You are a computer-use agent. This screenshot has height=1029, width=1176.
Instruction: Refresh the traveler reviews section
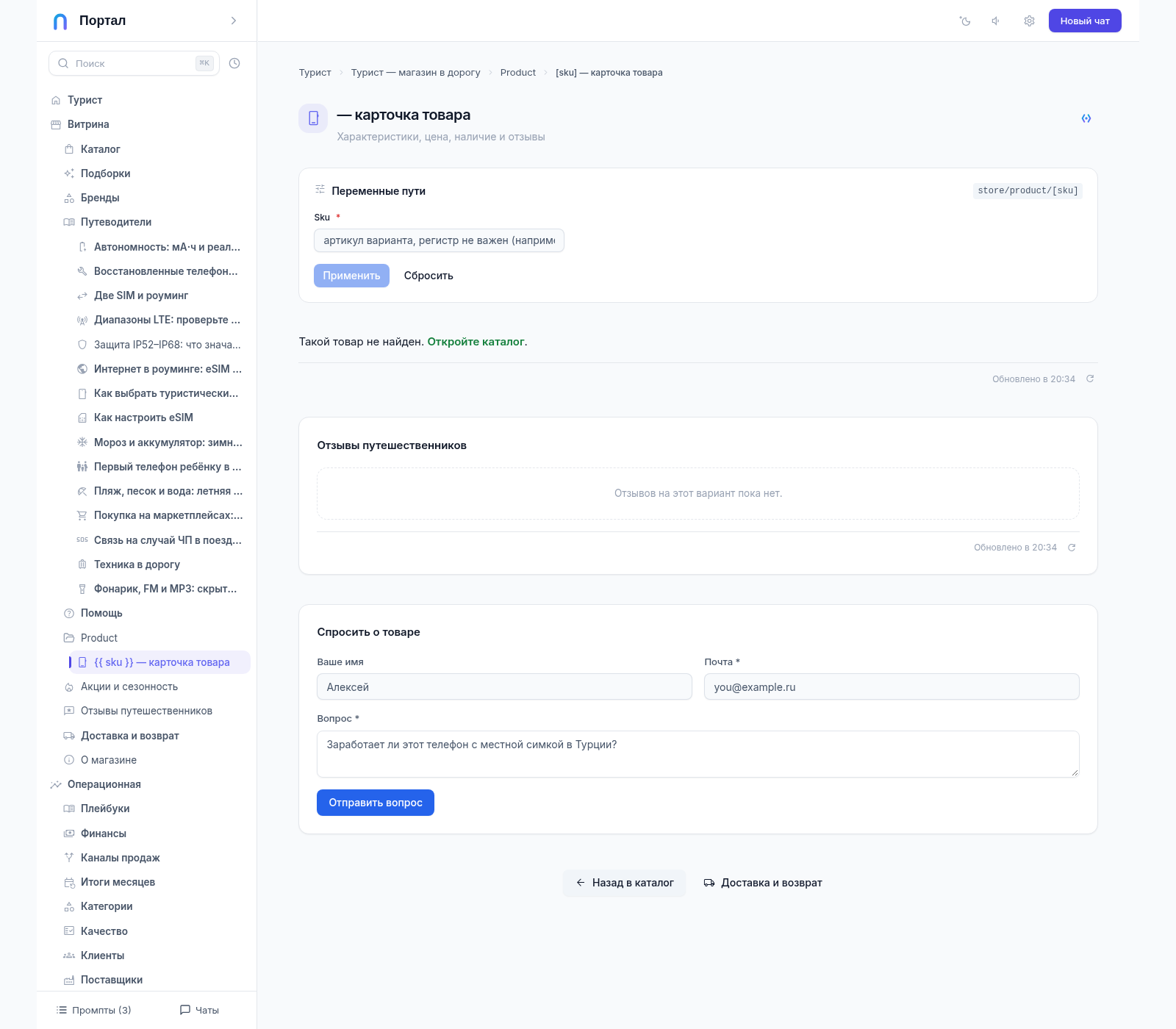(x=1072, y=548)
